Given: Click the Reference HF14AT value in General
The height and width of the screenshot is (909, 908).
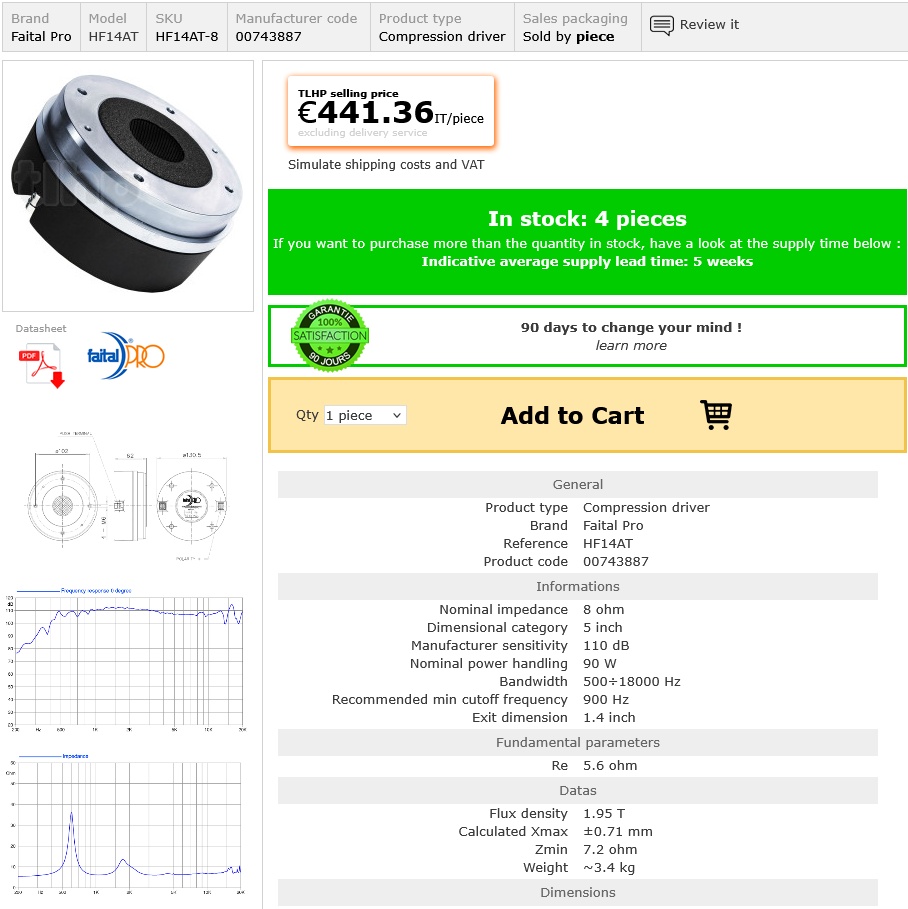Looking at the screenshot, I should (608, 544).
